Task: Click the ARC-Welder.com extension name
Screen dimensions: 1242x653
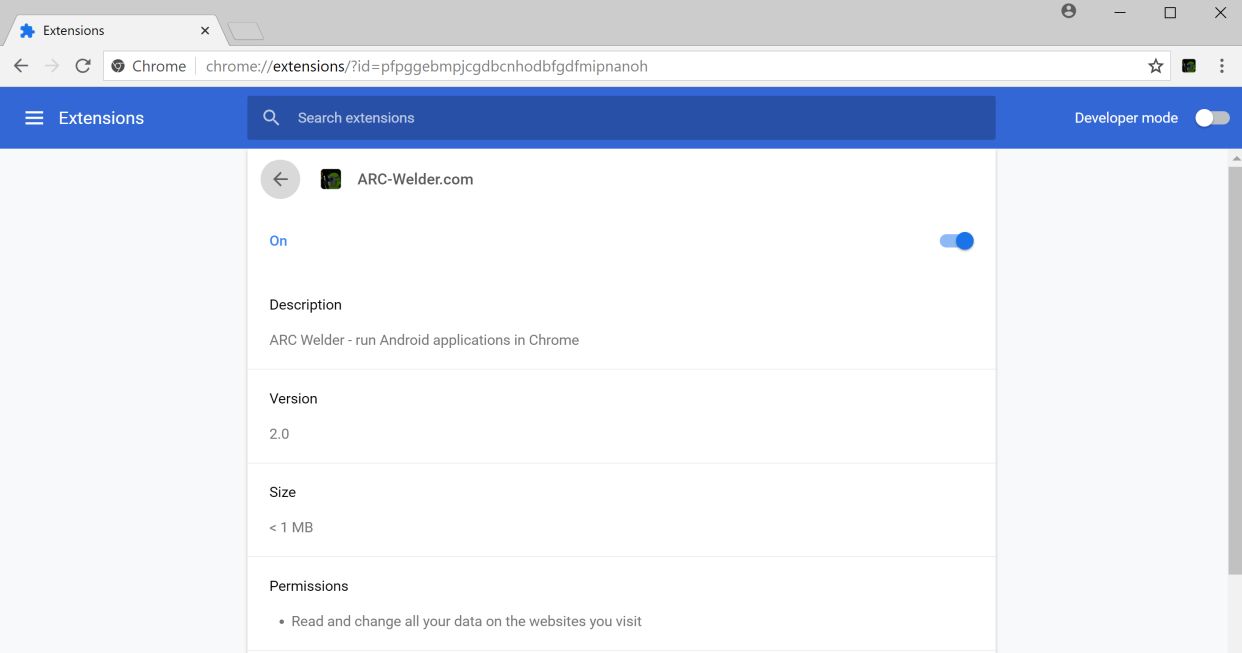Action: tap(415, 179)
